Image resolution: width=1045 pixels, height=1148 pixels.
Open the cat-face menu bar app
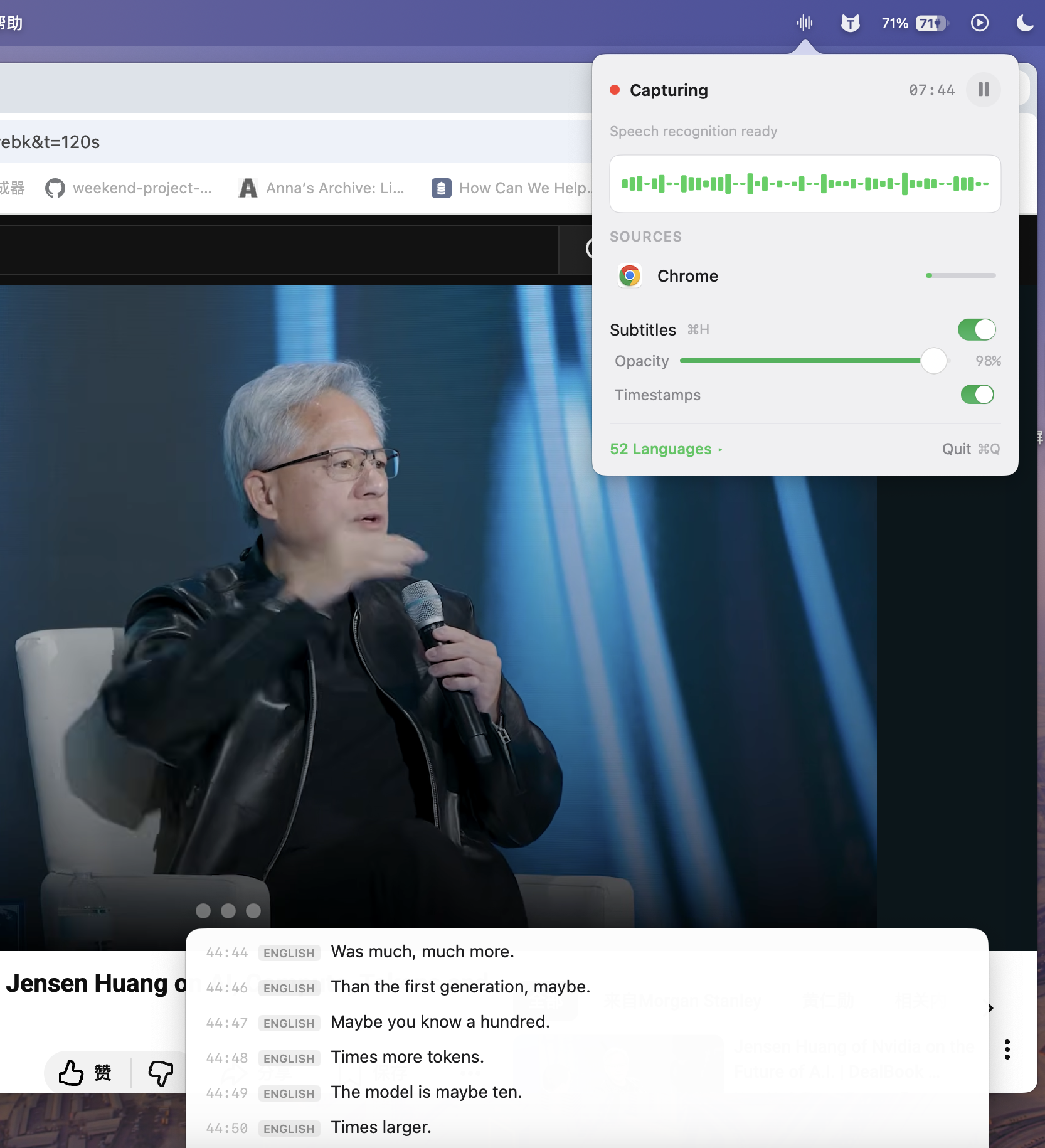click(850, 23)
